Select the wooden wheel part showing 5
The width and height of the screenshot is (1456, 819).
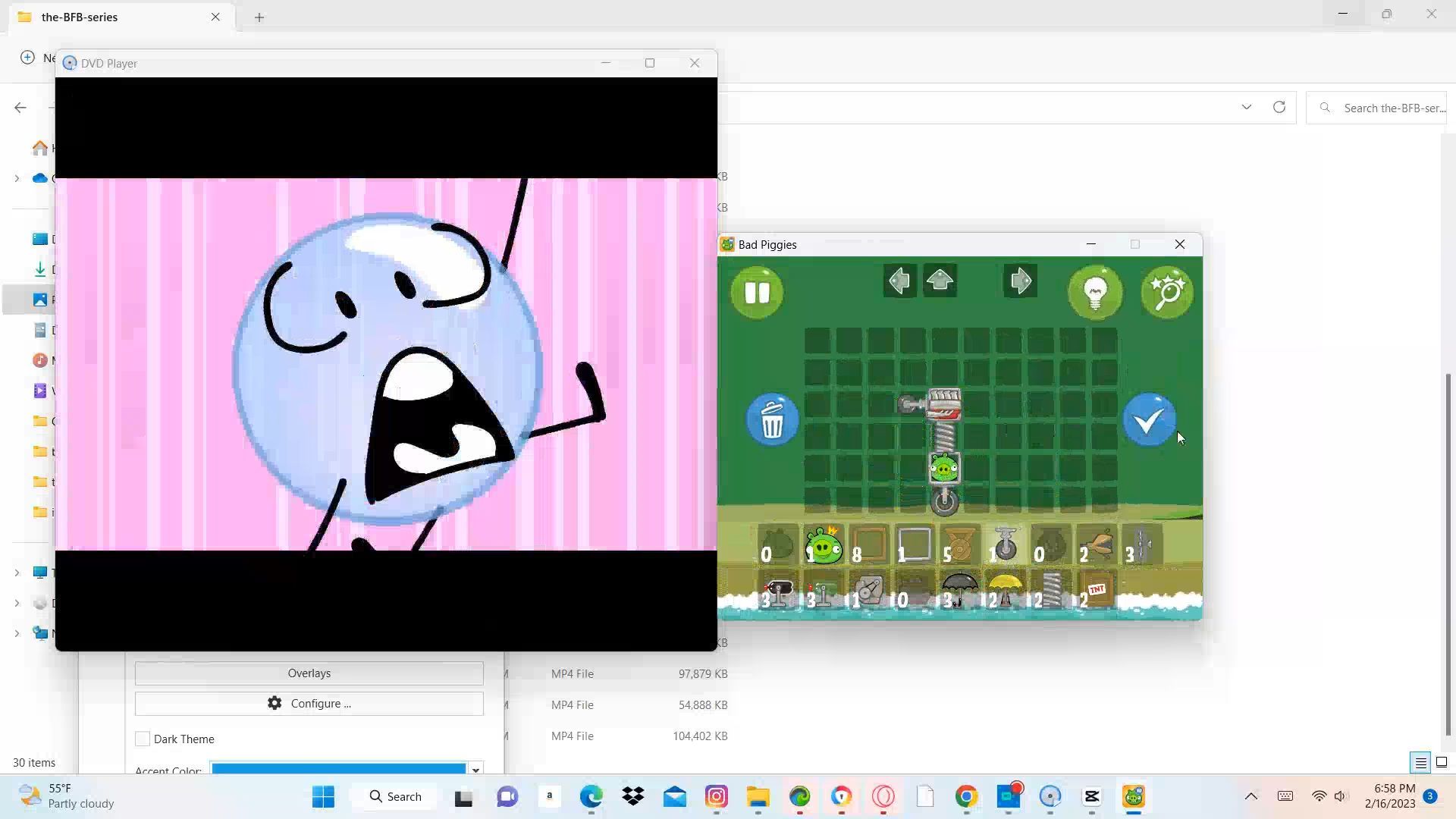[959, 544]
